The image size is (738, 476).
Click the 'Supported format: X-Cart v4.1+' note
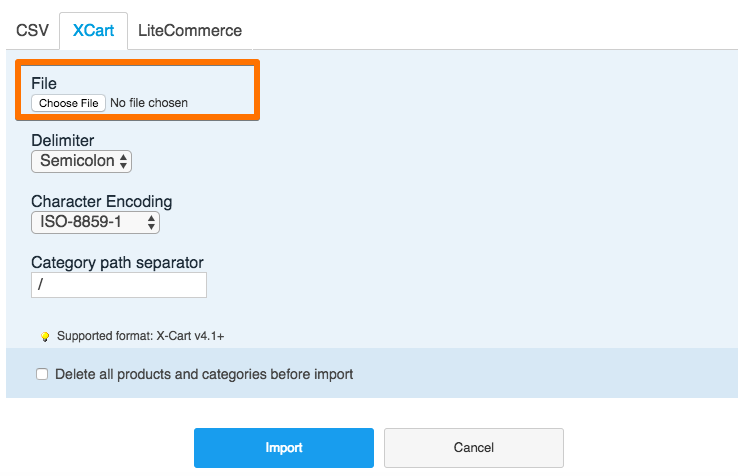click(148, 337)
